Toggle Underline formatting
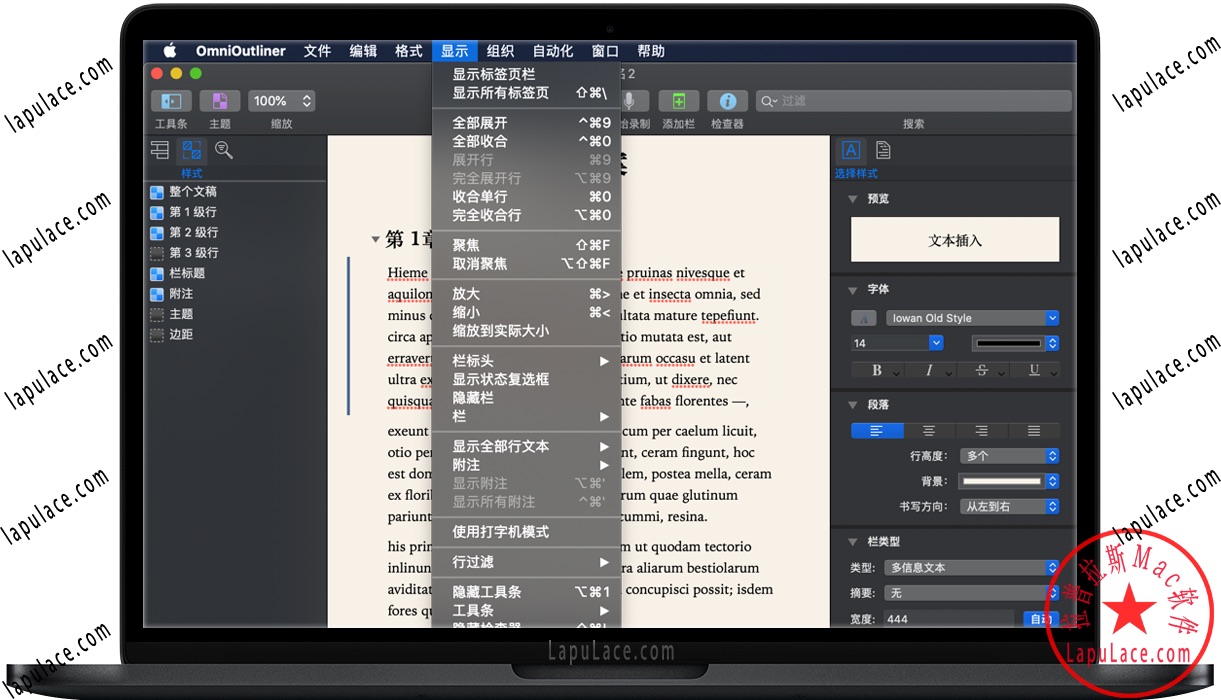1221x700 pixels. (x=1033, y=370)
